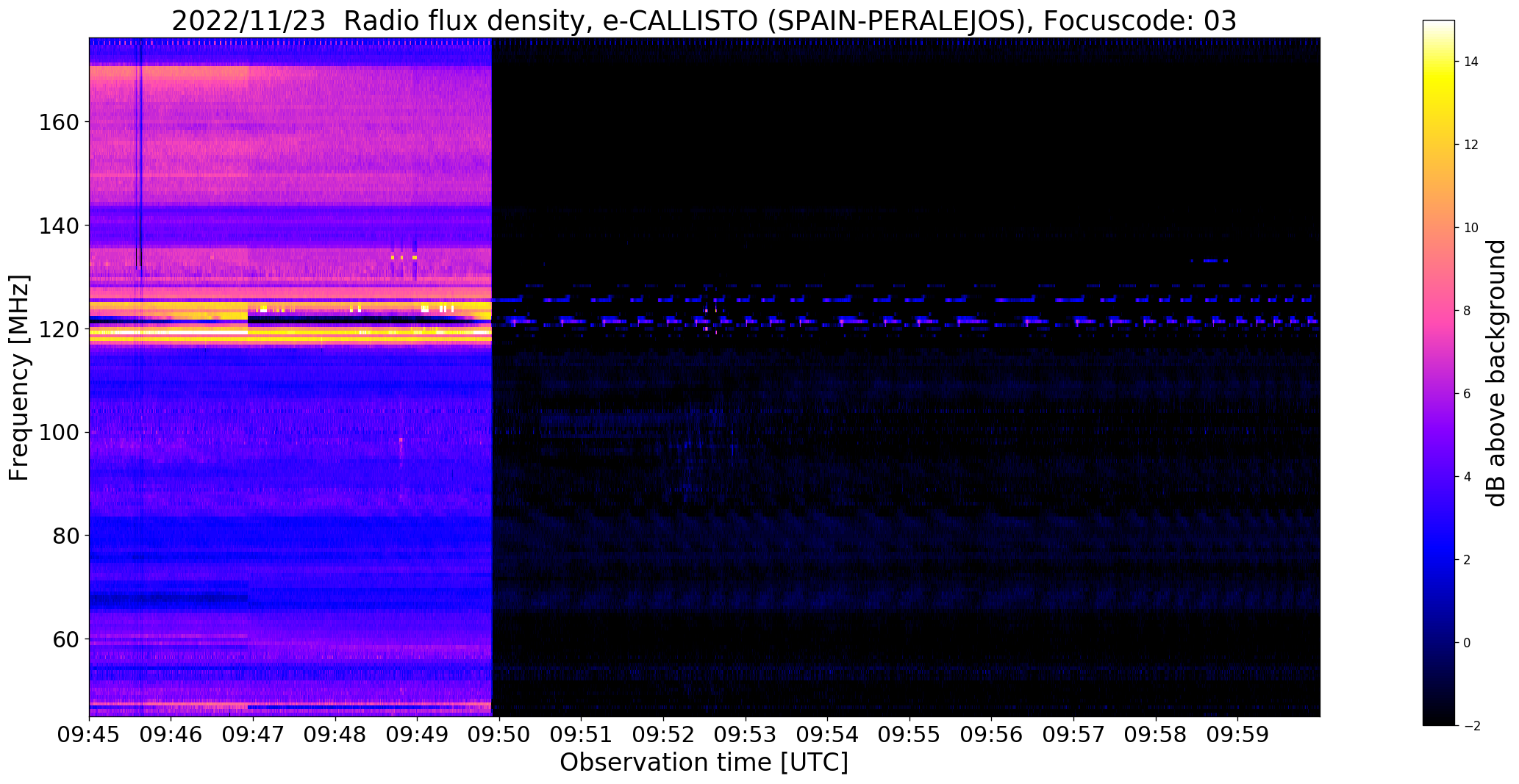Click the colorbar tick label 14
Screen dimensions: 1519x784
click(1470, 62)
